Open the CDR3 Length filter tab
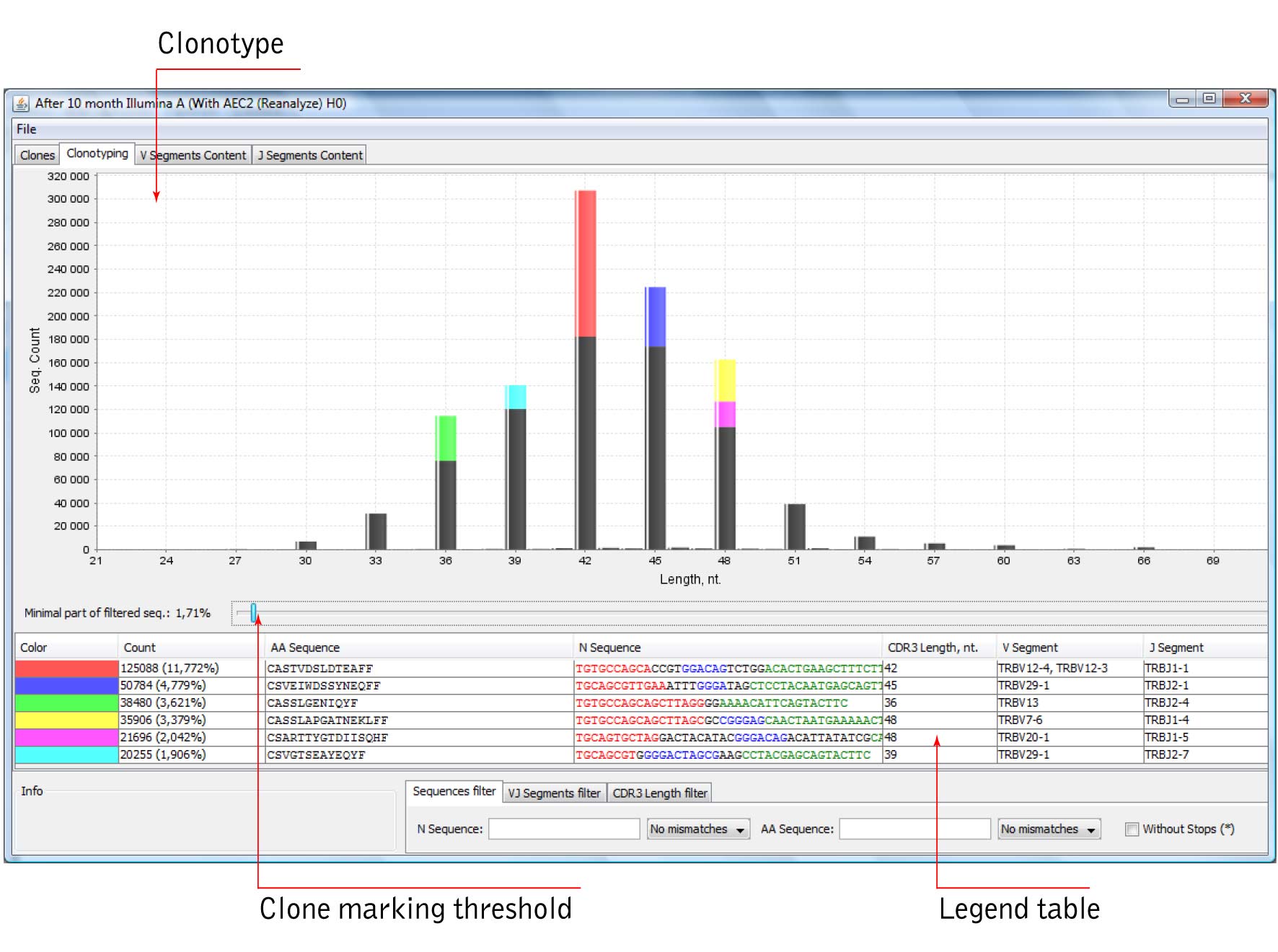 click(x=660, y=793)
